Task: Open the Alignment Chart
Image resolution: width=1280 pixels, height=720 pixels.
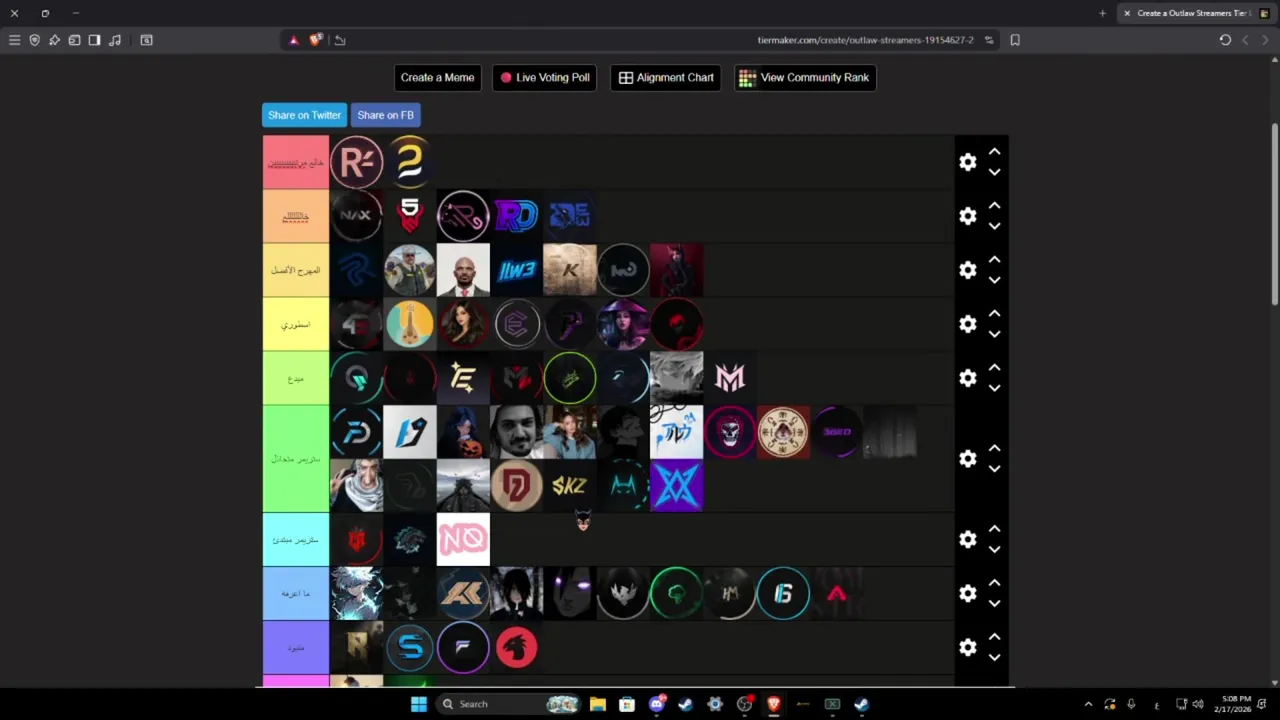Action: point(666,77)
